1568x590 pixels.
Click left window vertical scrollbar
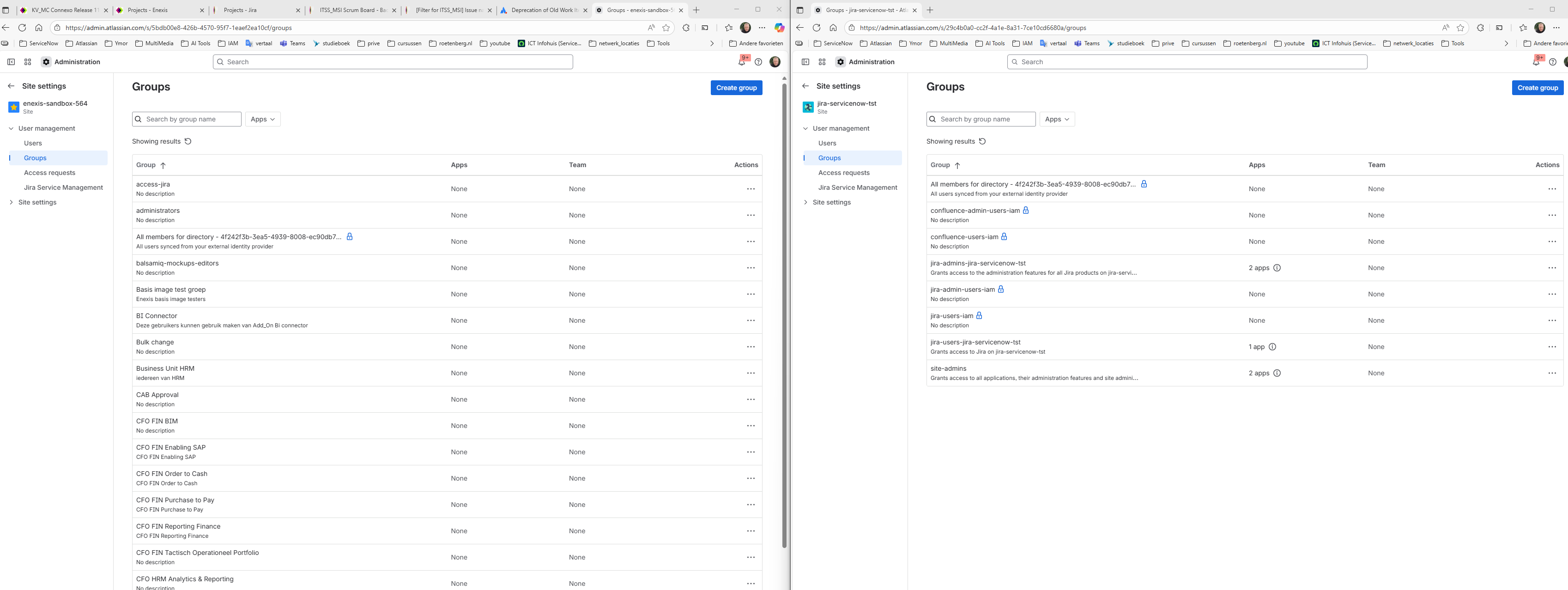click(784, 316)
